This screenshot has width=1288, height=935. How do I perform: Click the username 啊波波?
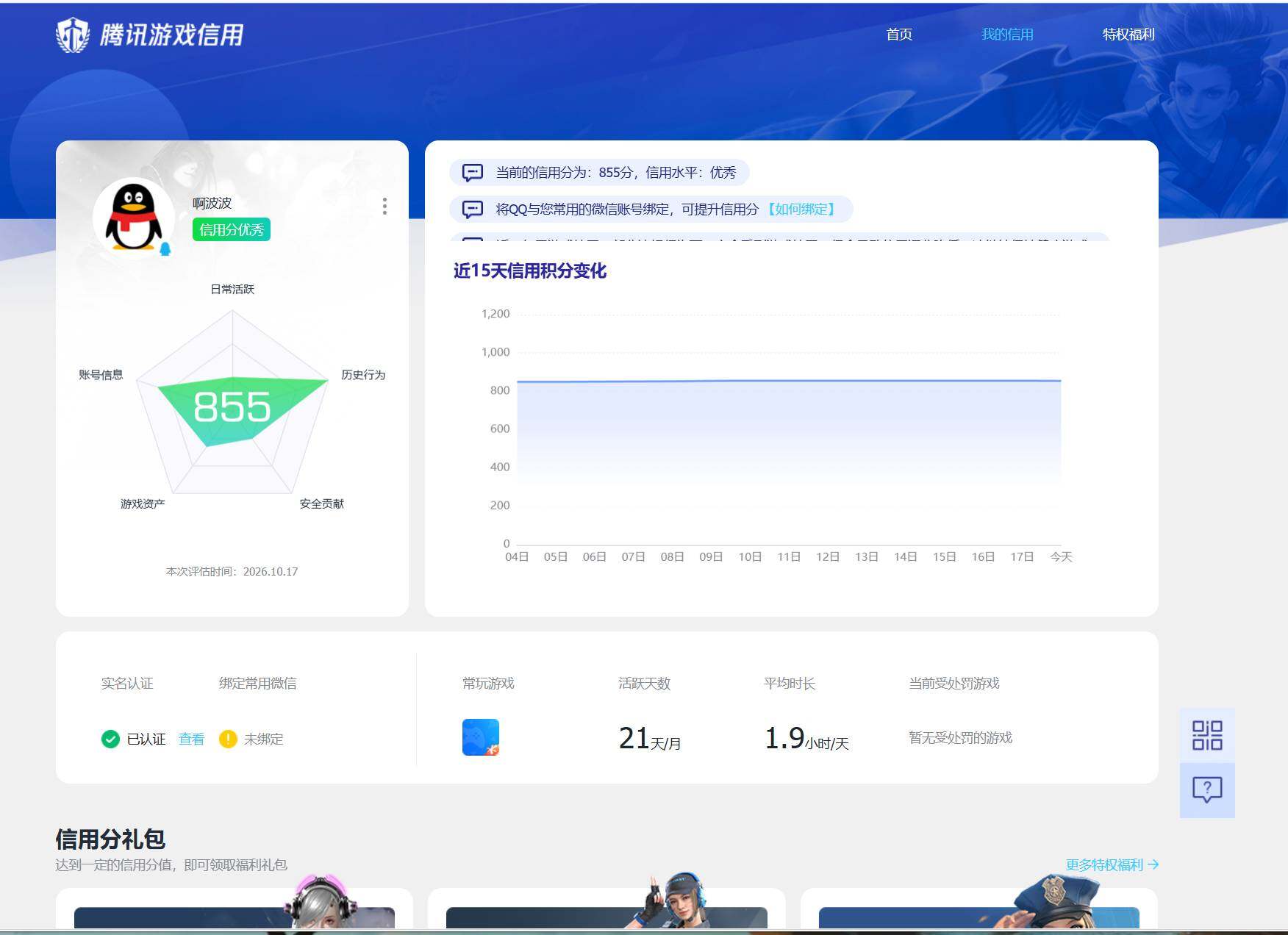(x=212, y=203)
